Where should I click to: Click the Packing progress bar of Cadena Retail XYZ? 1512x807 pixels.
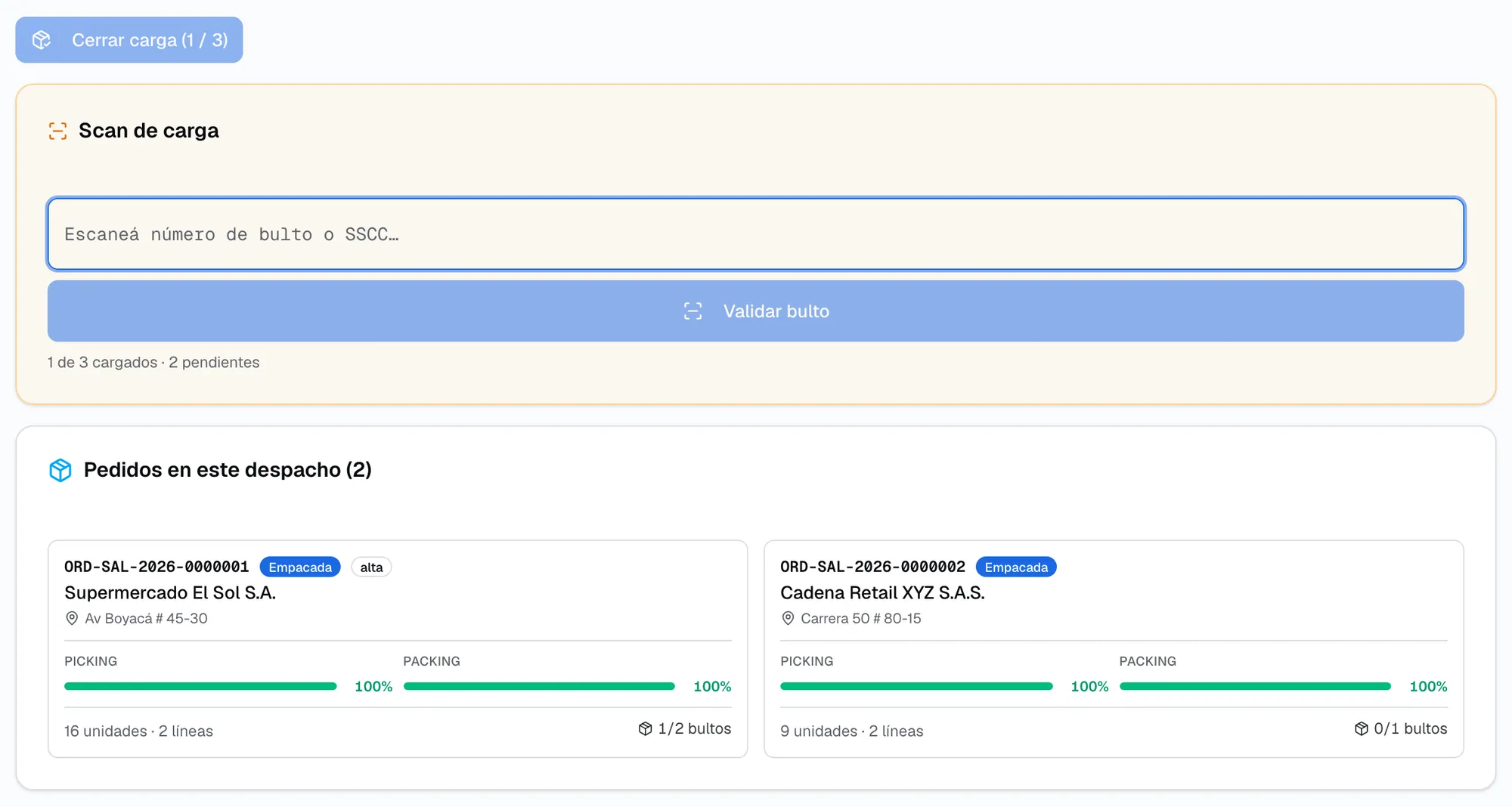(x=1255, y=686)
